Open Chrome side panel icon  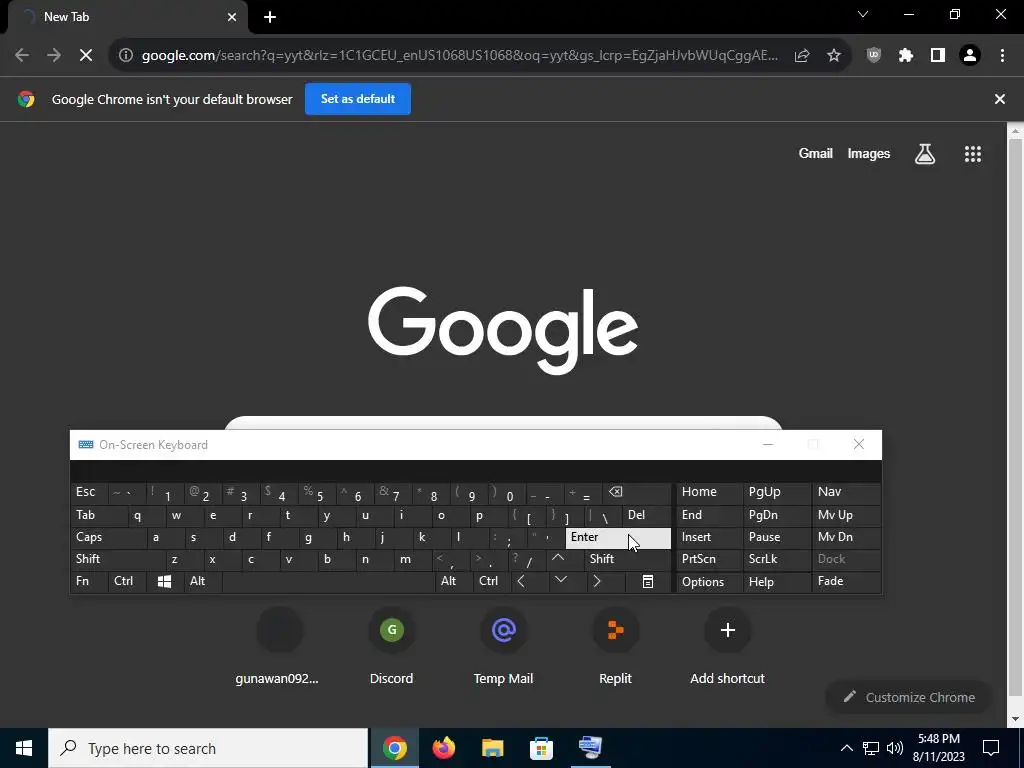[938, 56]
